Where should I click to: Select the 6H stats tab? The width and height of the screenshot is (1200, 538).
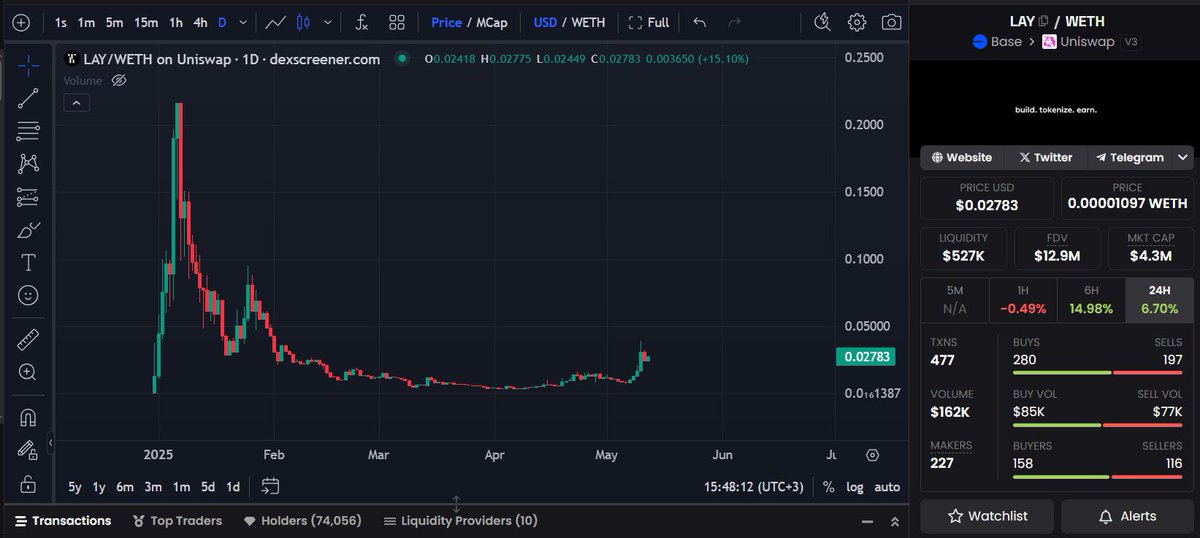[x=1091, y=301]
